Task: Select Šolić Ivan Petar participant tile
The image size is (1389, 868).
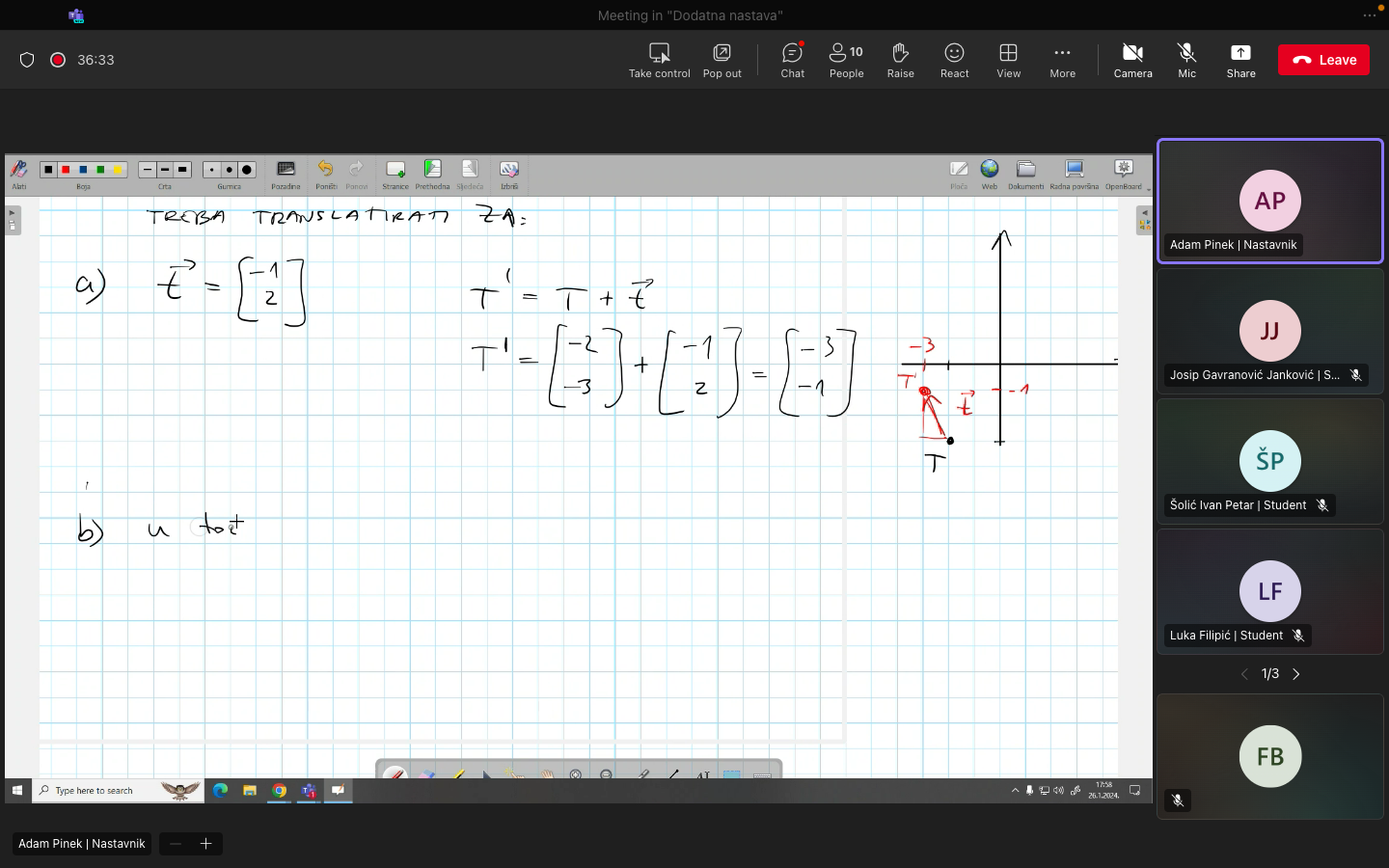Action: pyautogui.click(x=1270, y=462)
